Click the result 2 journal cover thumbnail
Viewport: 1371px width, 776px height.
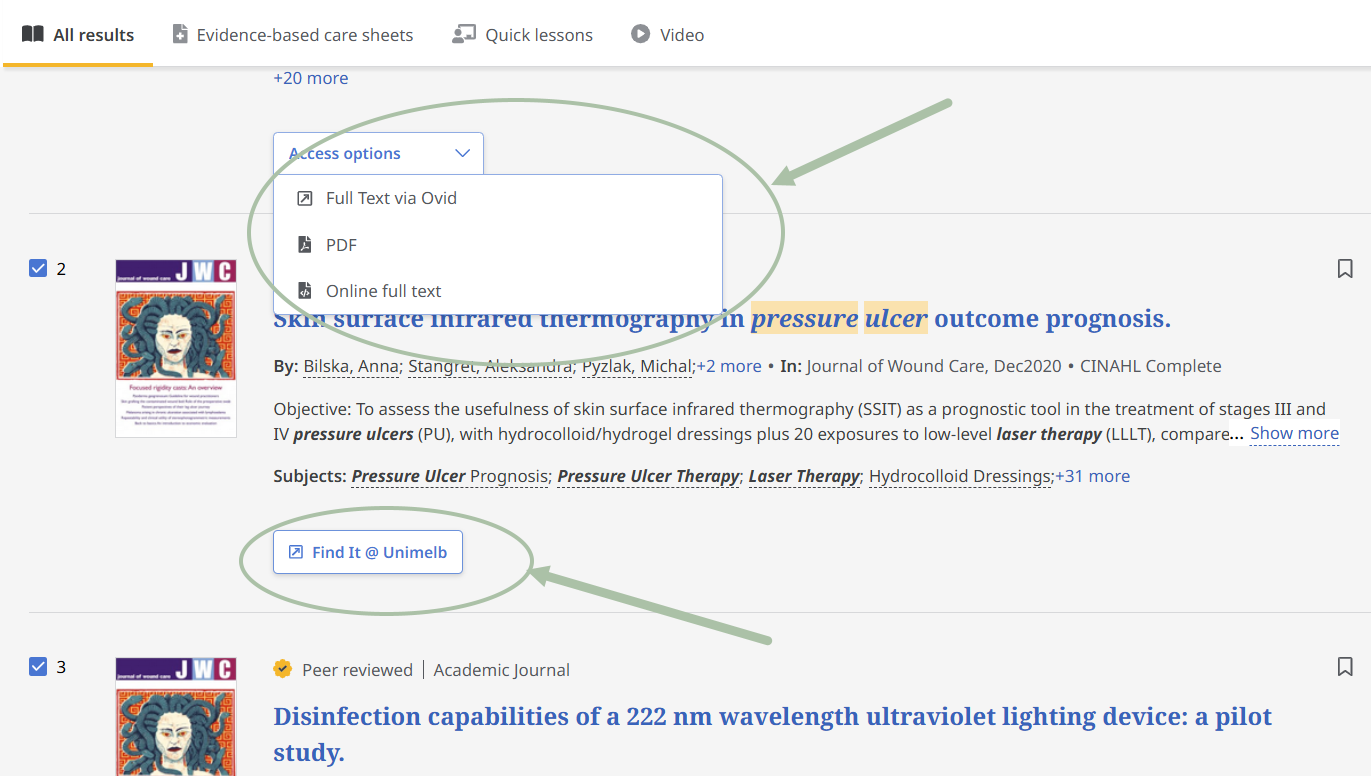(x=176, y=348)
